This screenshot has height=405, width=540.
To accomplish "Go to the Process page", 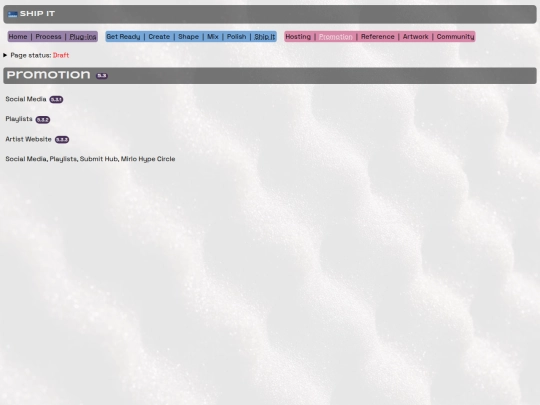I will click(48, 37).
